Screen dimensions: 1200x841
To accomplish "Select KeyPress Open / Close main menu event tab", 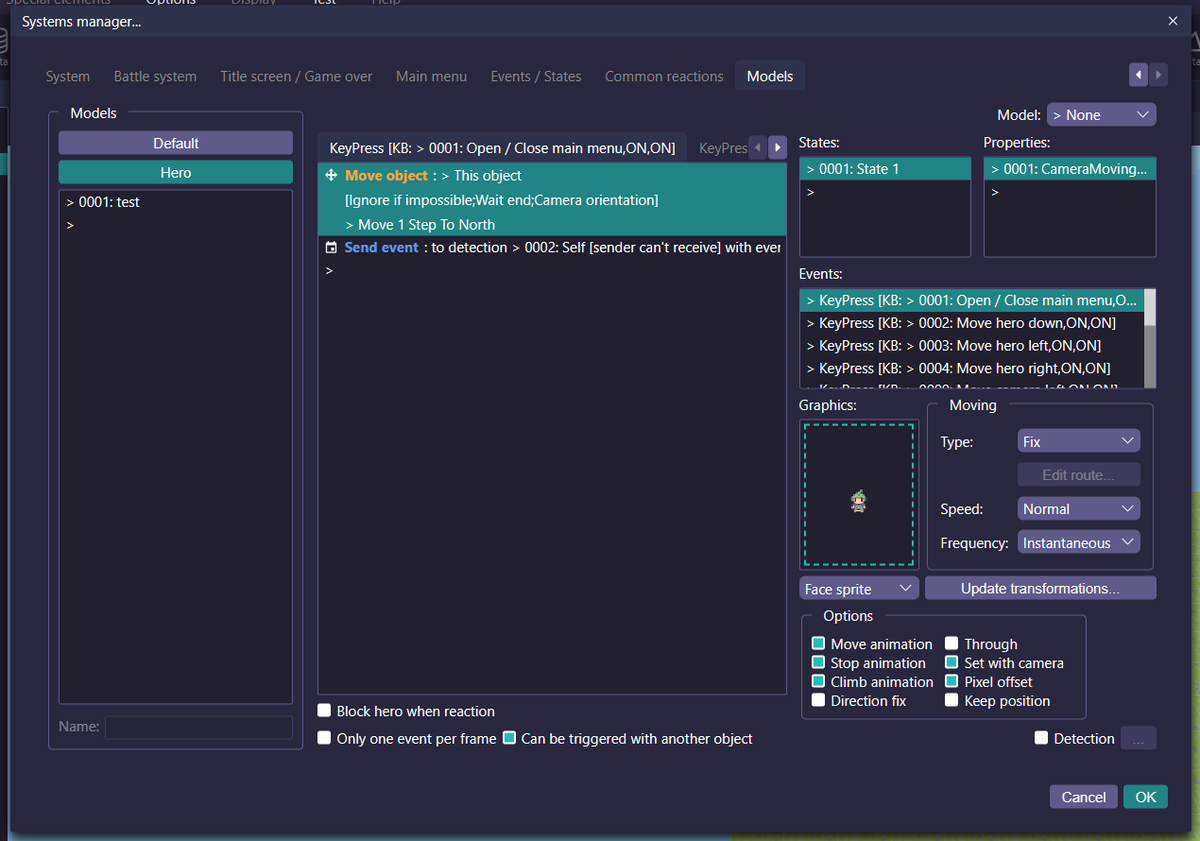I will [x=502, y=148].
